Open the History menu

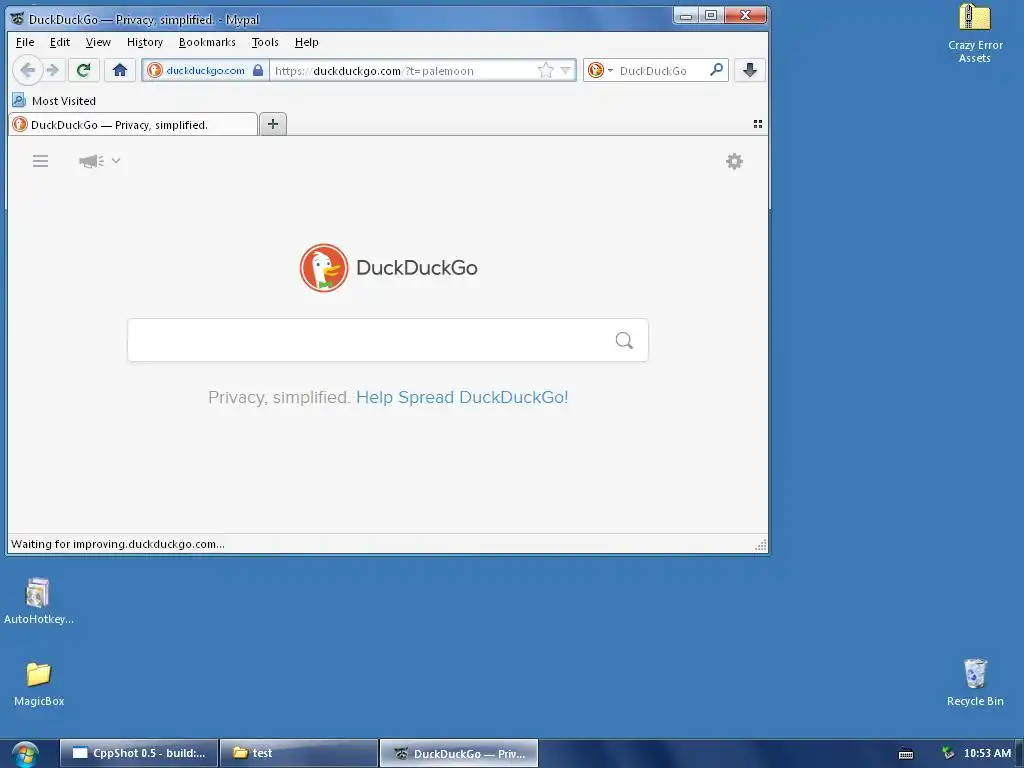[145, 42]
